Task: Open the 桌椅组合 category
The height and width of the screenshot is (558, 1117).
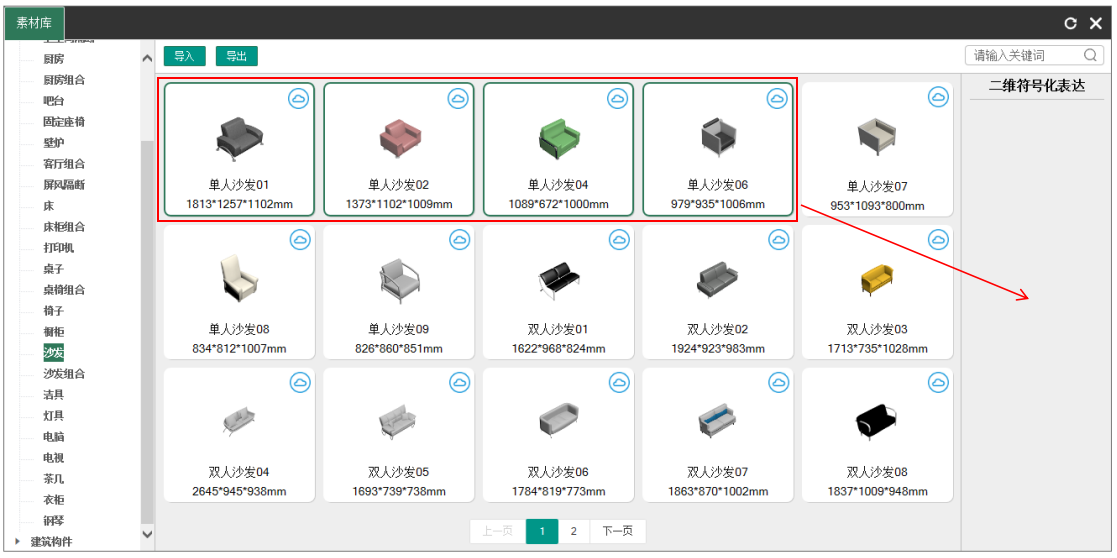Action: 64,290
